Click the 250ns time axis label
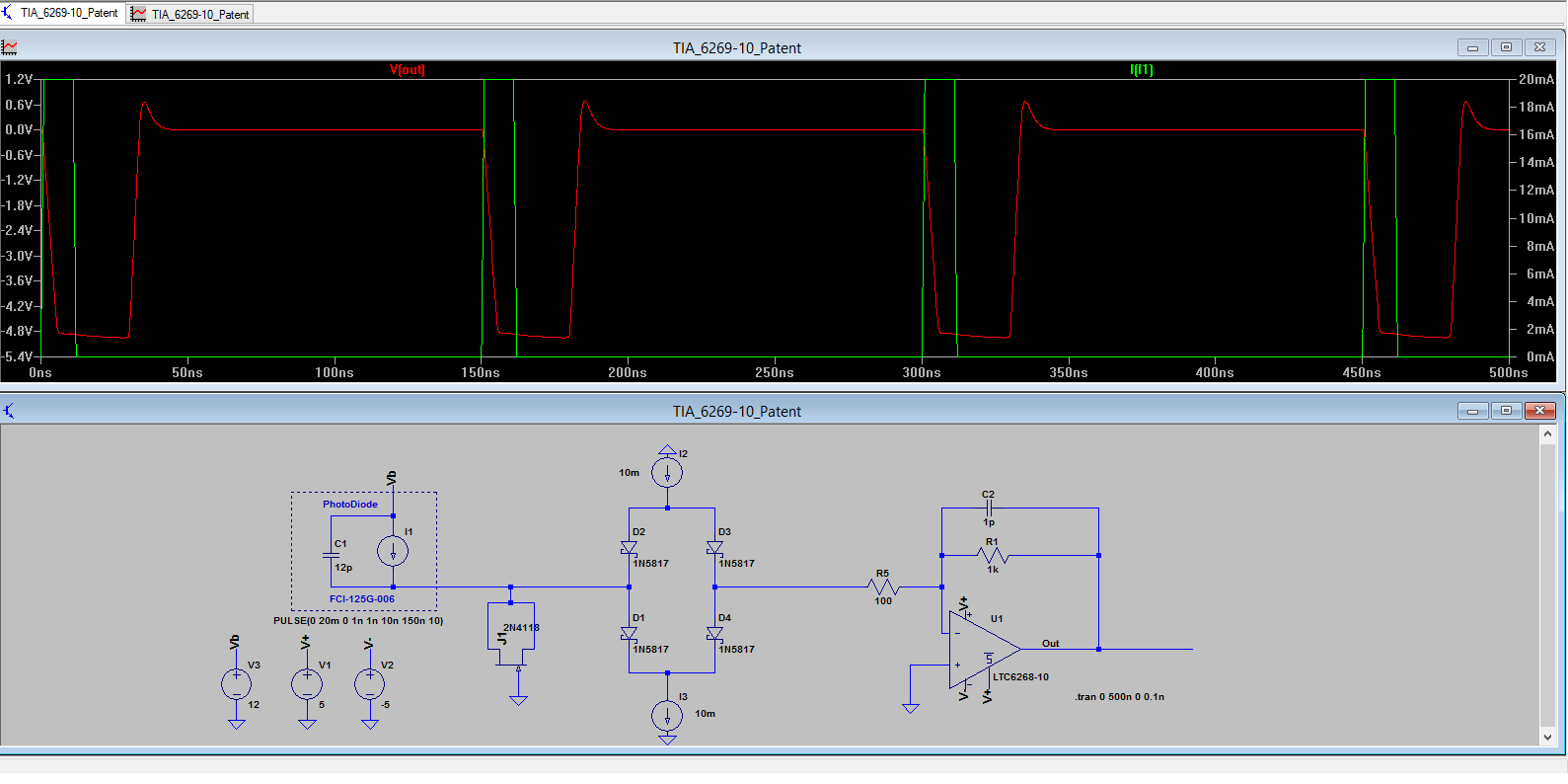Viewport: 1568px width, 784px height. click(x=775, y=373)
